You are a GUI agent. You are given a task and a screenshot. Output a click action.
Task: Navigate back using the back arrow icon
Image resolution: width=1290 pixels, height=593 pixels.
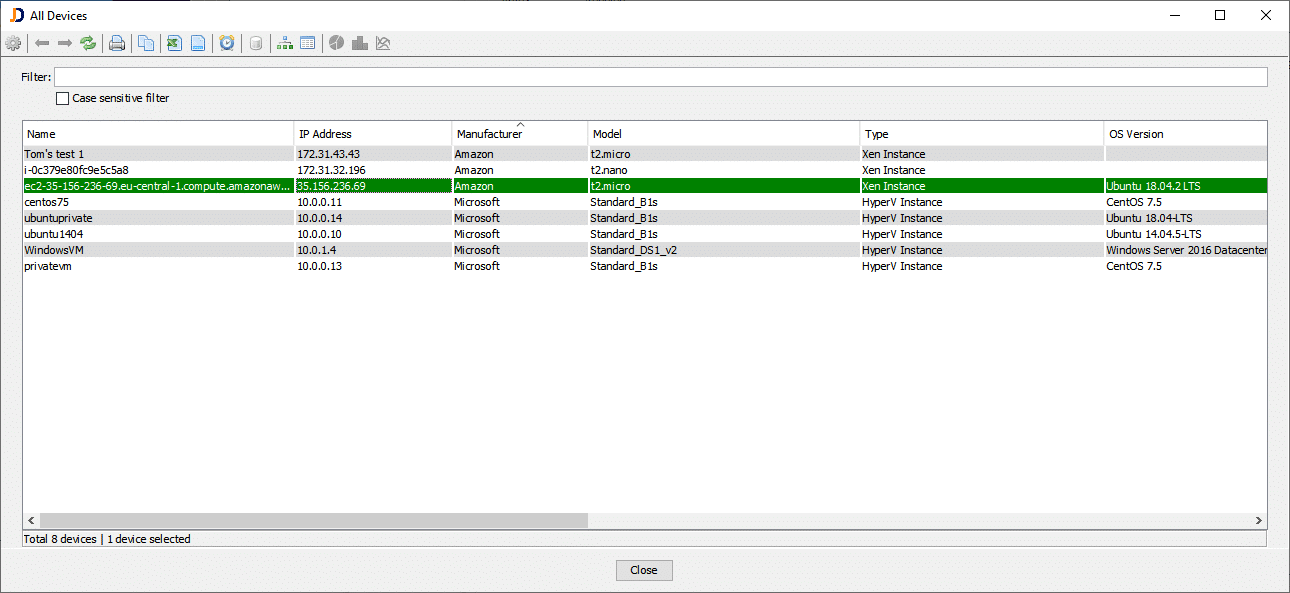(x=41, y=43)
